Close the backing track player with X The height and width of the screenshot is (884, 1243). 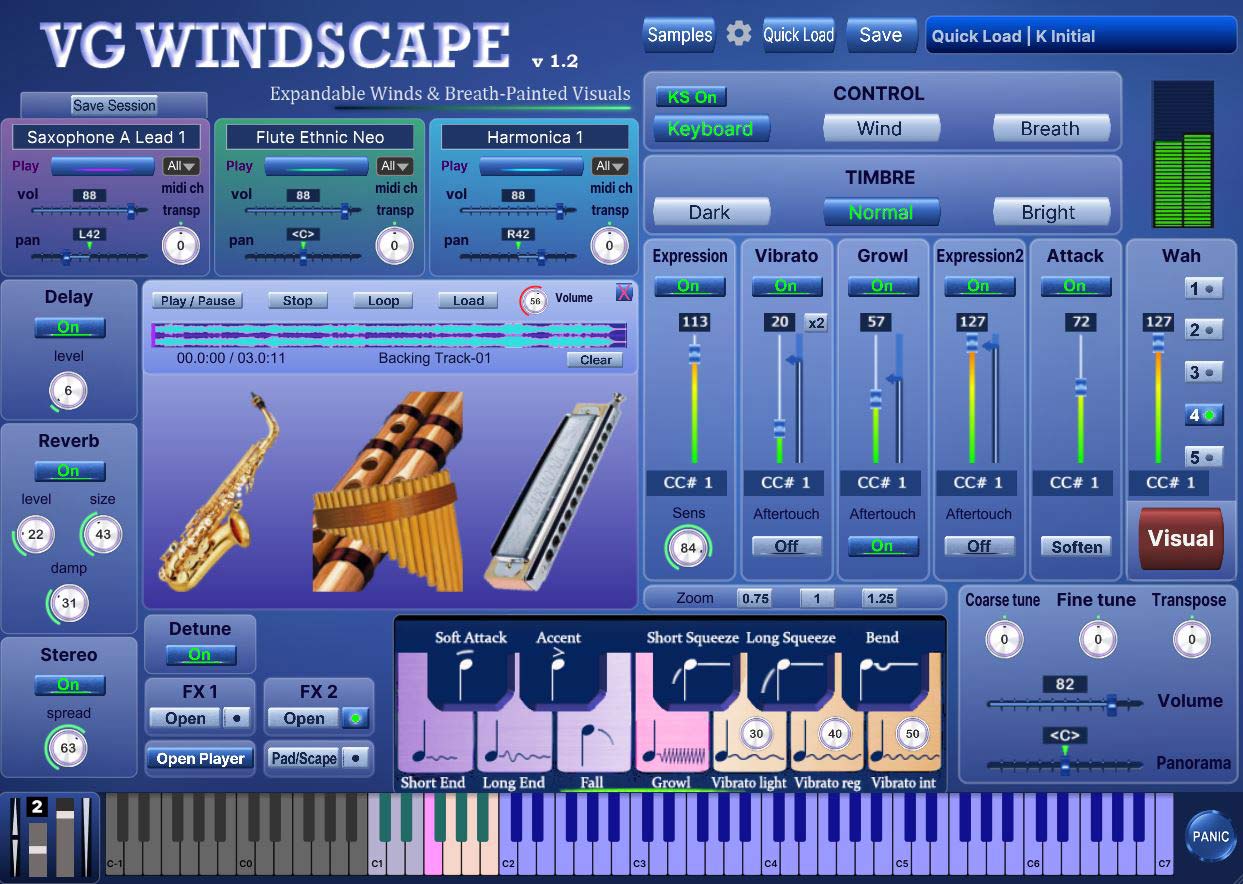(624, 292)
